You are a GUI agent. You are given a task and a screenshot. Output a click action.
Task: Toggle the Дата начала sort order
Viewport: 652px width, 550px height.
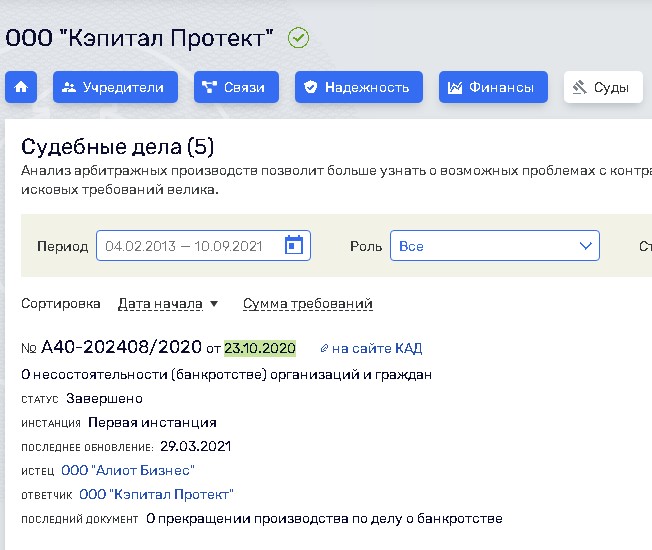click(168, 304)
